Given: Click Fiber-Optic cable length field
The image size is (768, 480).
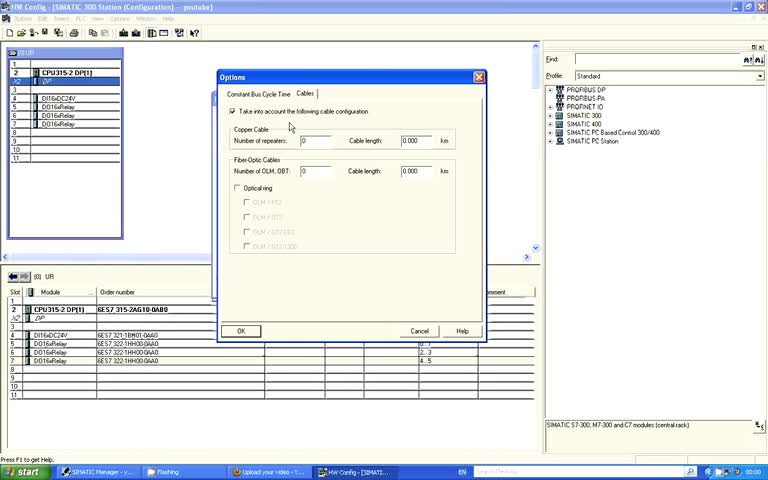Looking at the screenshot, I should [x=417, y=171].
